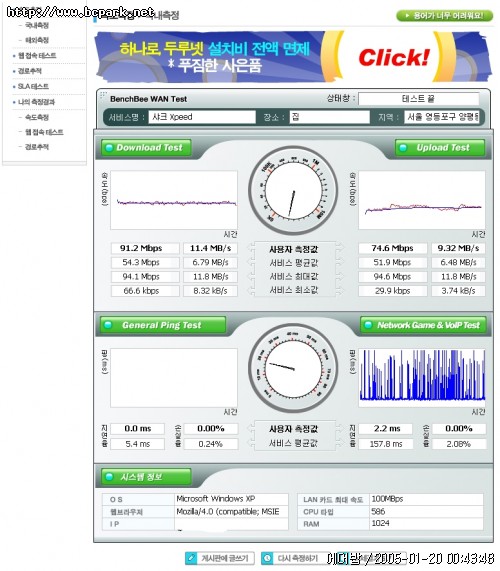Click the Hanaro banner's red Click! text

click(x=394, y=57)
